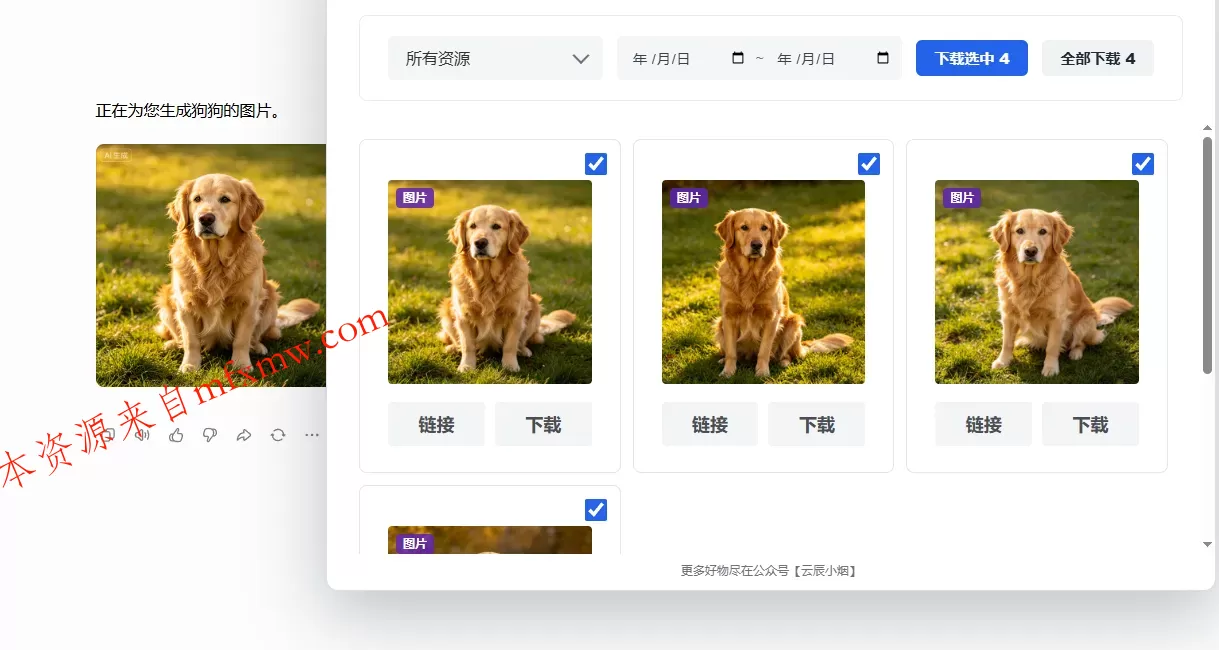Copy the chat response with copy icon
1219x650 pixels.
(109, 435)
